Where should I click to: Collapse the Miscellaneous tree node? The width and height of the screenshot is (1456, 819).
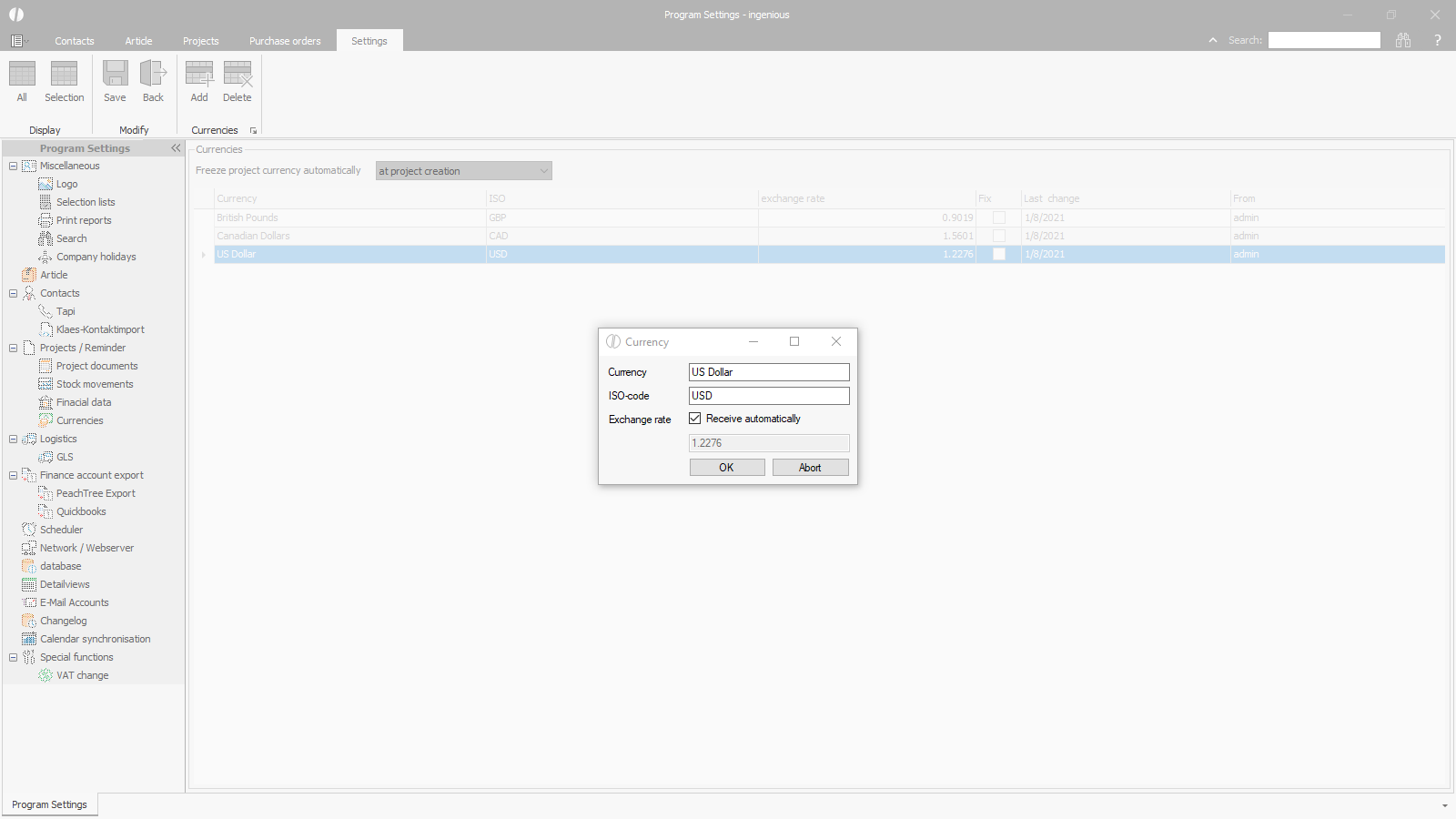(13, 166)
